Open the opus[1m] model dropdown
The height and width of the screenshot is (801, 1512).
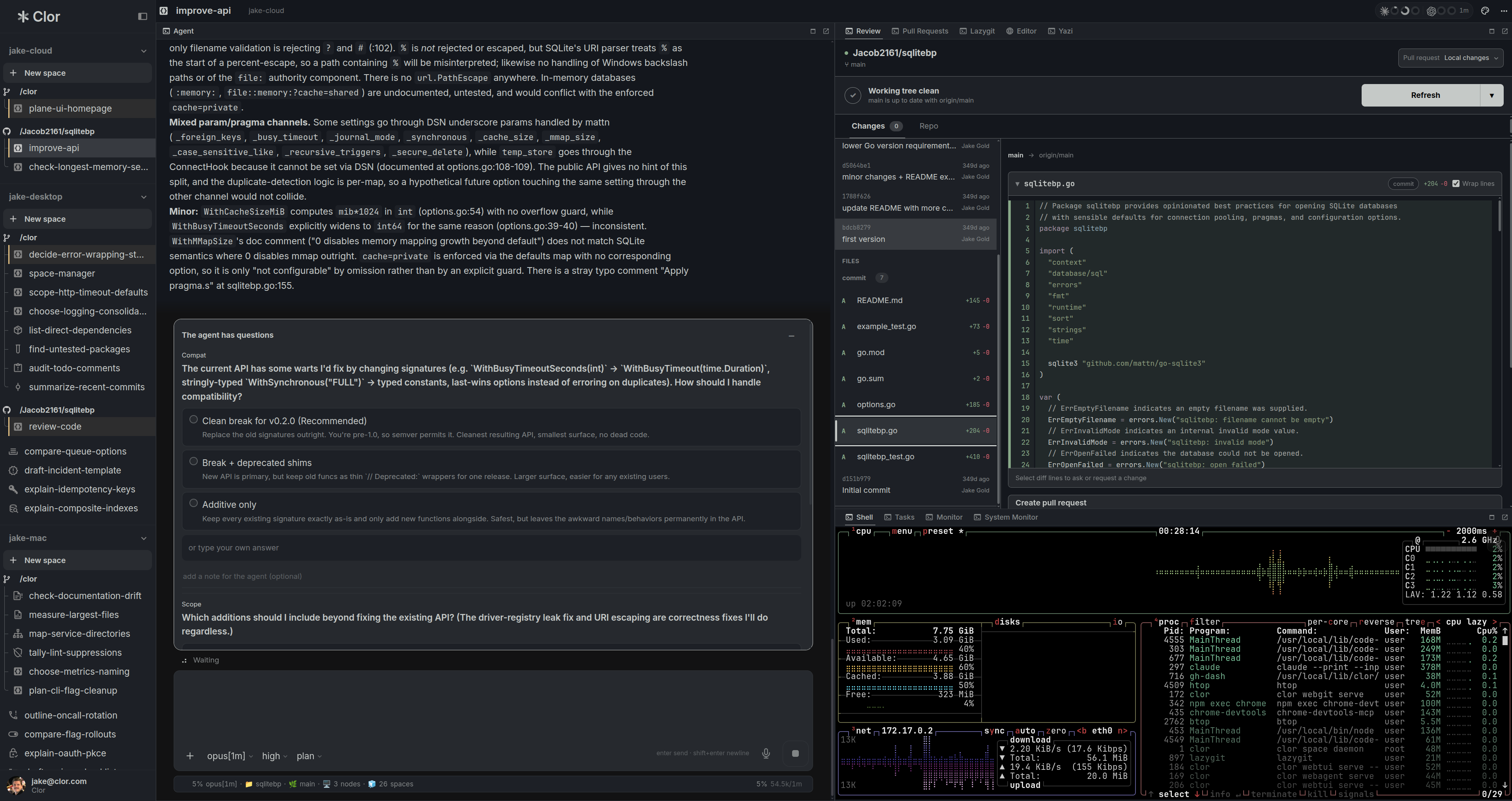tap(229, 756)
